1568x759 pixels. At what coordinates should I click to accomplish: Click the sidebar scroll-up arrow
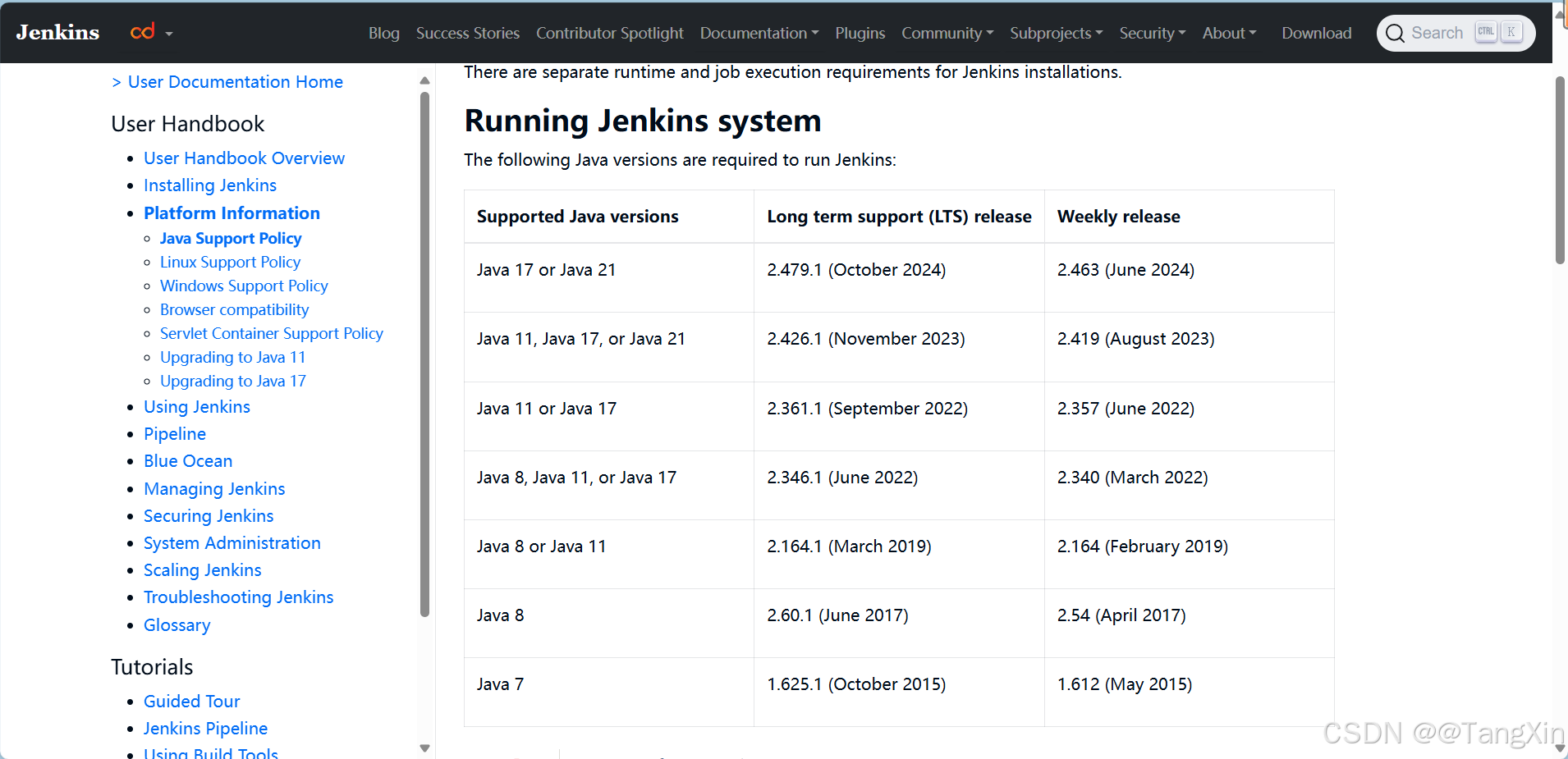[424, 80]
